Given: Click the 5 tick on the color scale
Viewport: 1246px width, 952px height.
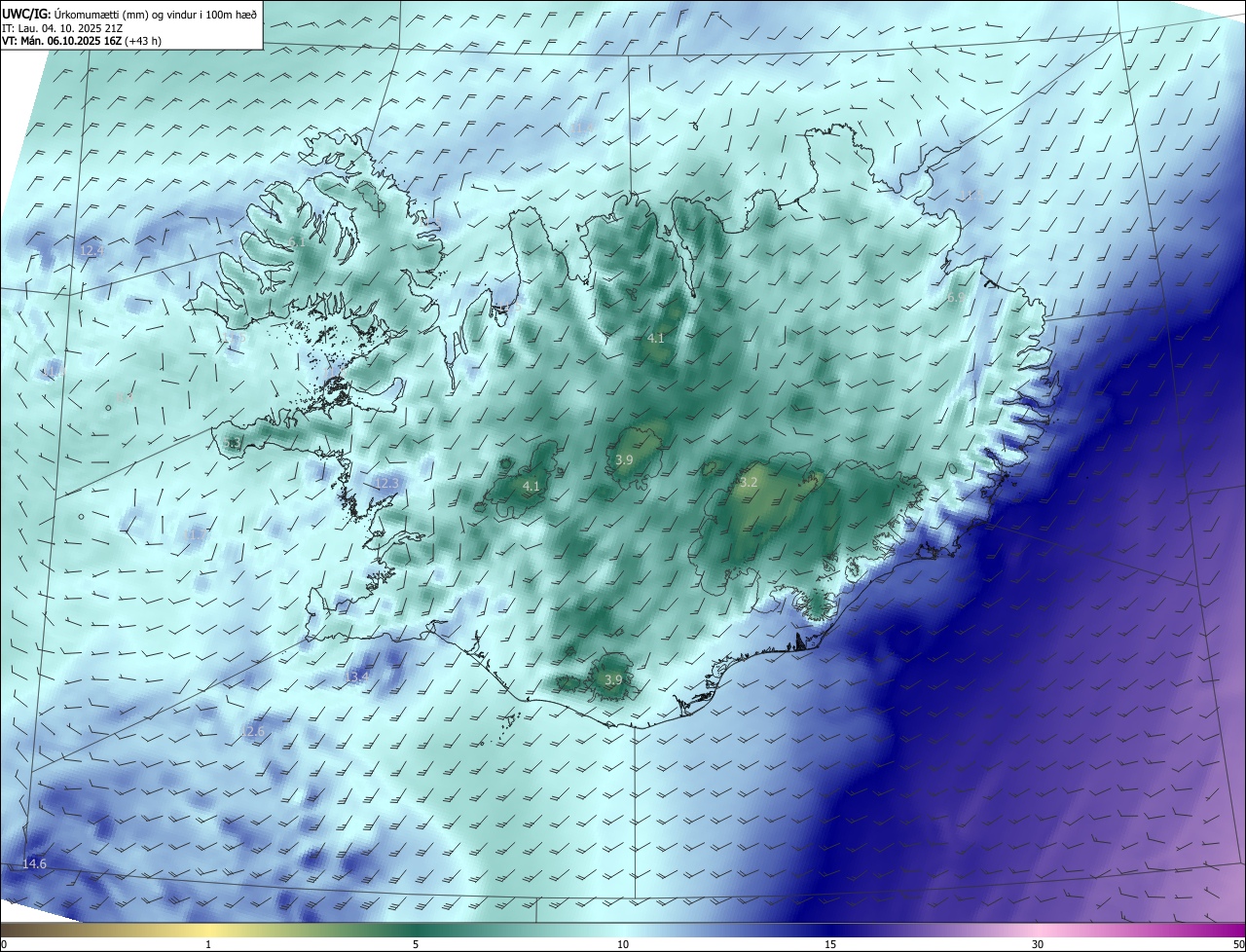Looking at the screenshot, I should point(416,944).
